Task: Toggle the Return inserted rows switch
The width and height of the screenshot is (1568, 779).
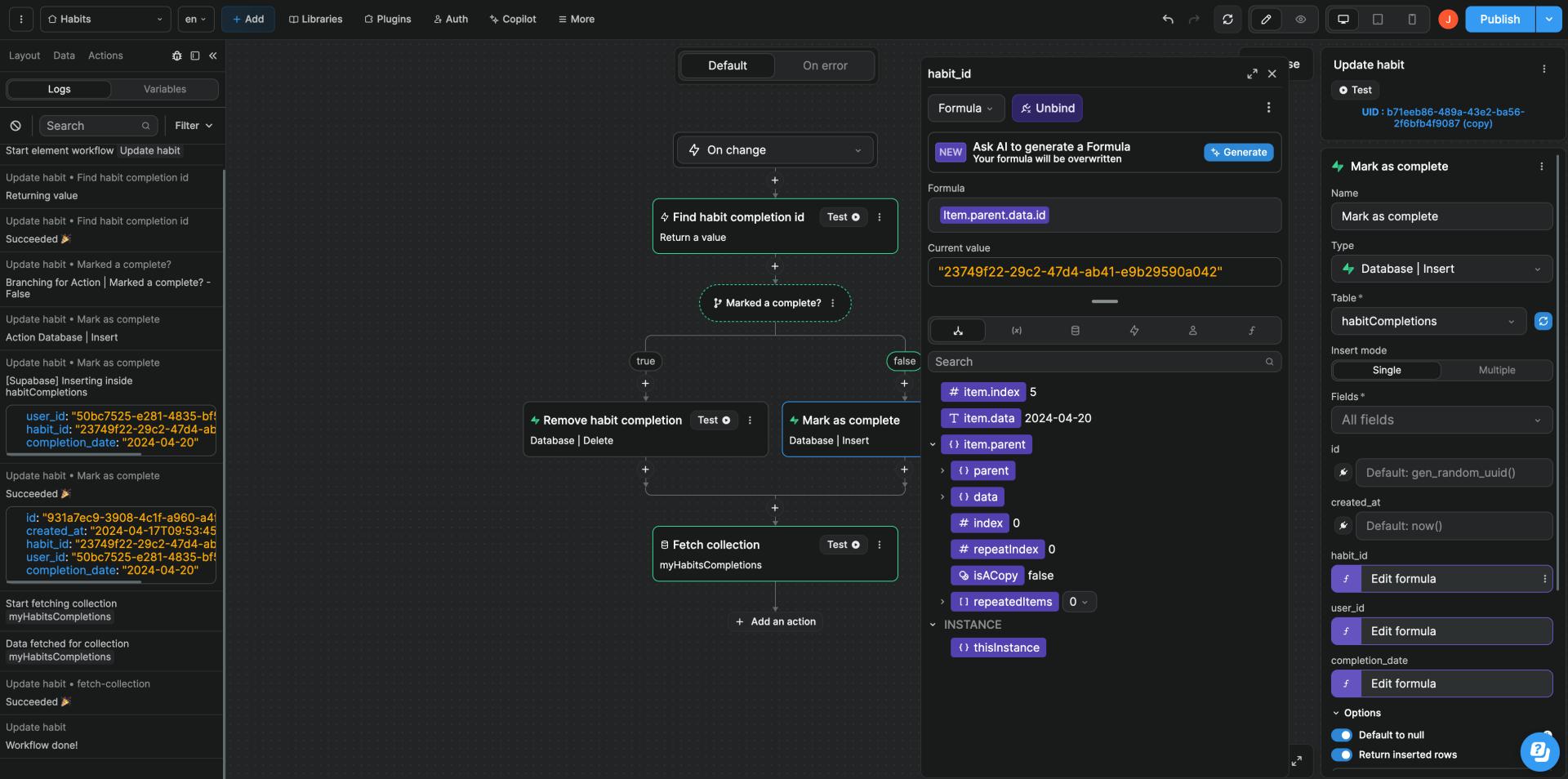Action: (x=1341, y=755)
